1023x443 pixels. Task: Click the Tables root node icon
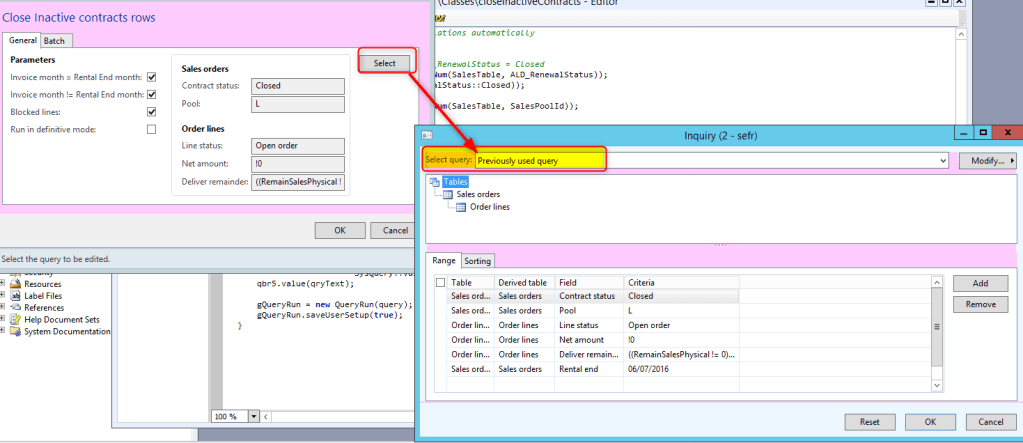(x=434, y=182)
